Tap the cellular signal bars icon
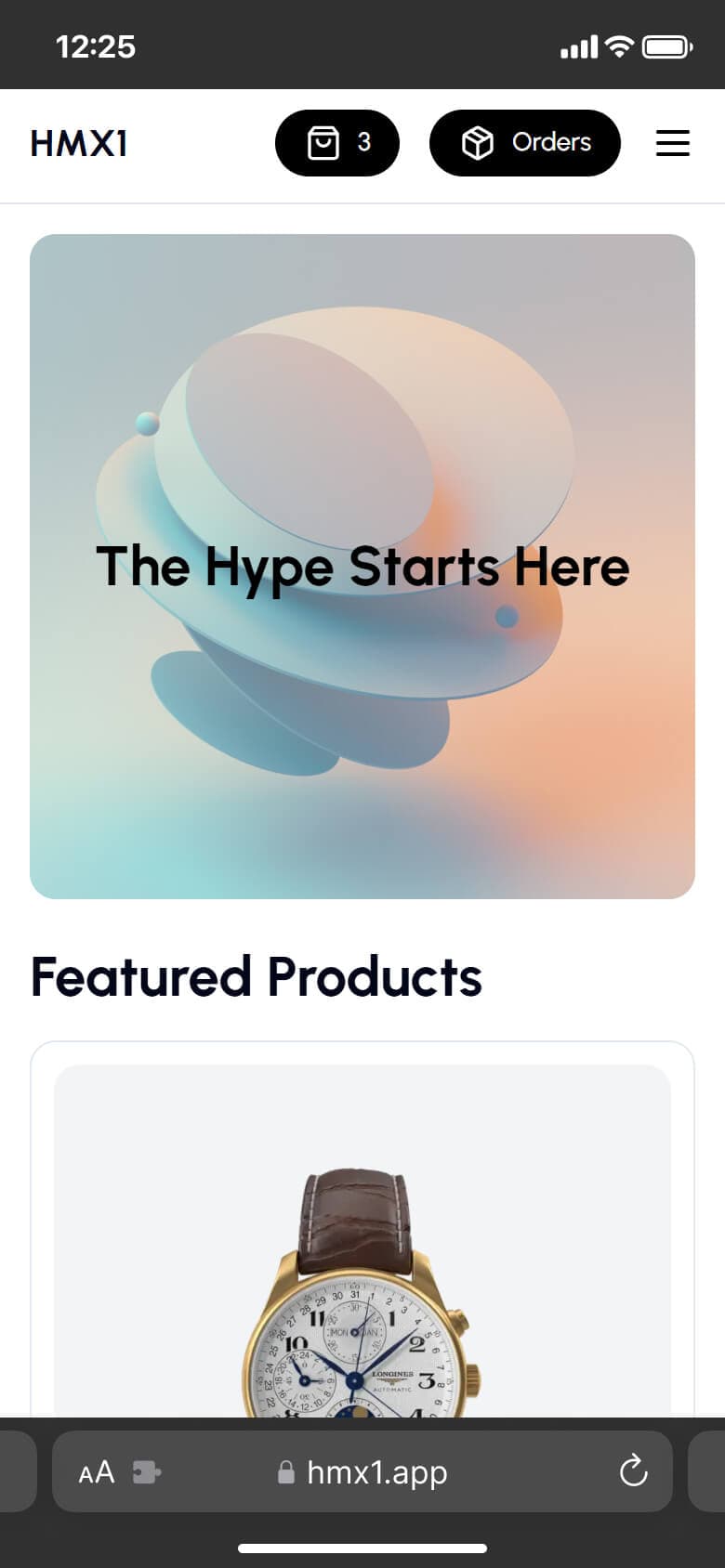The image size is (725, 1568). 579,47
